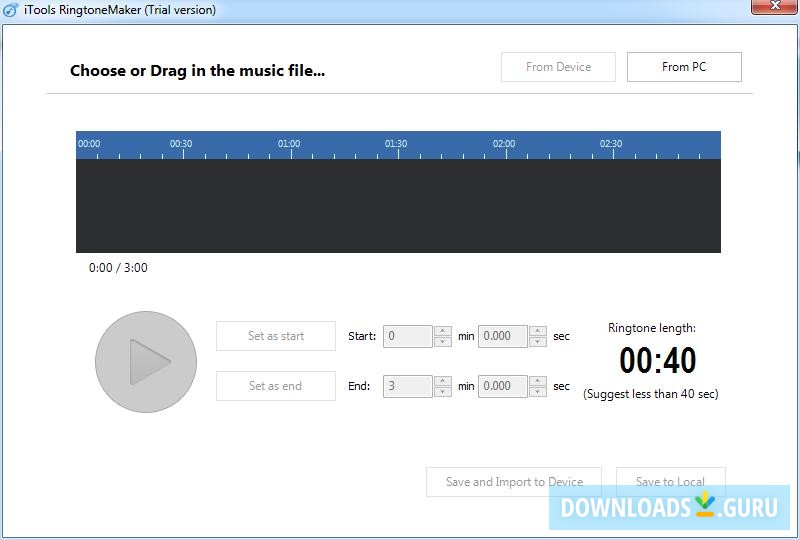Click the 01:30 mark on timeline ruler
This screenshot has width=800, height=540.
(x=396, y=144)
